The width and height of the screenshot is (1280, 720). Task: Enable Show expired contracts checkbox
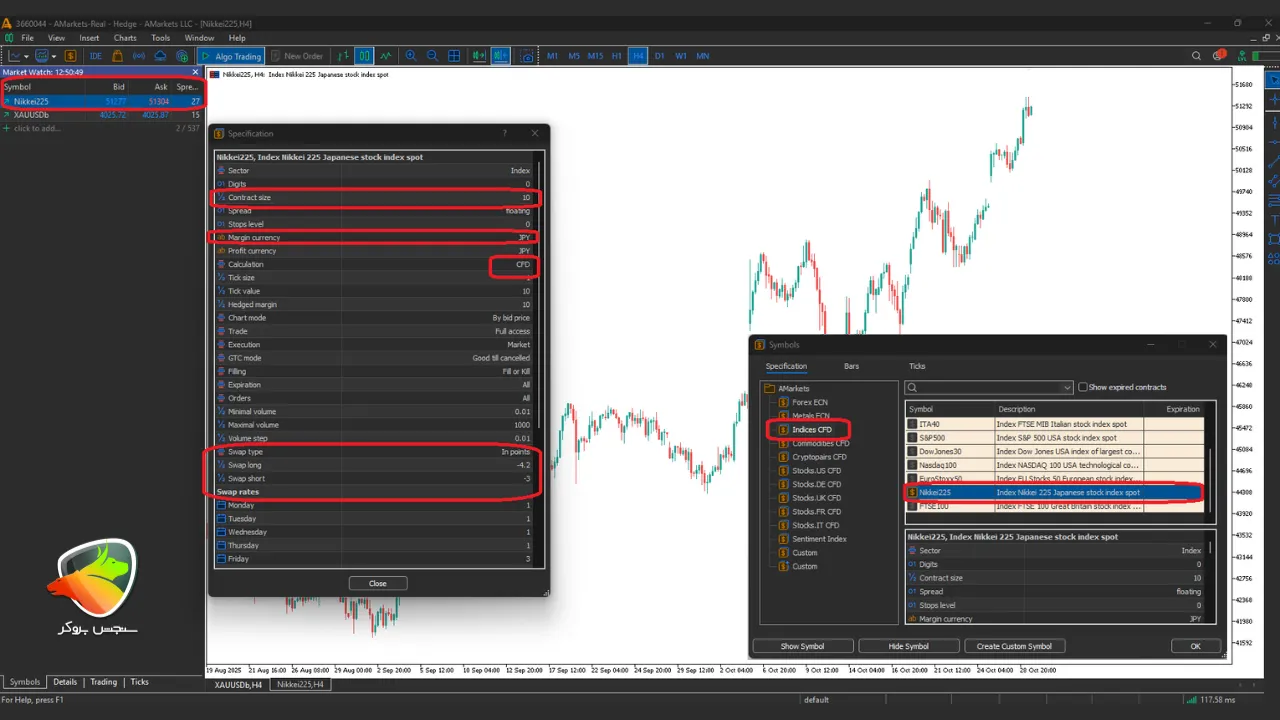(1082, 387)
